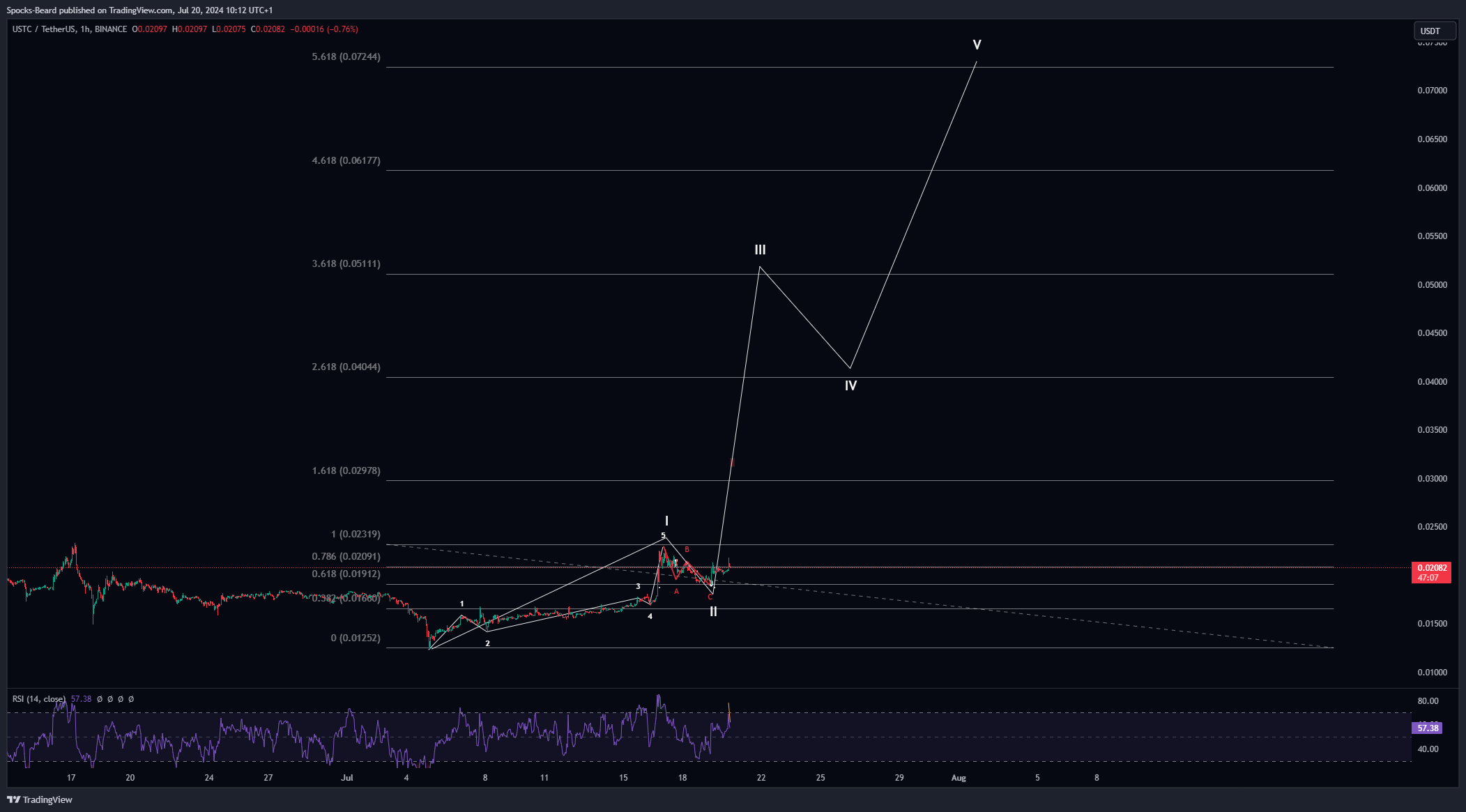Click the wave I label
Screen dimensions: 1466x812
(x=666, y=521)
